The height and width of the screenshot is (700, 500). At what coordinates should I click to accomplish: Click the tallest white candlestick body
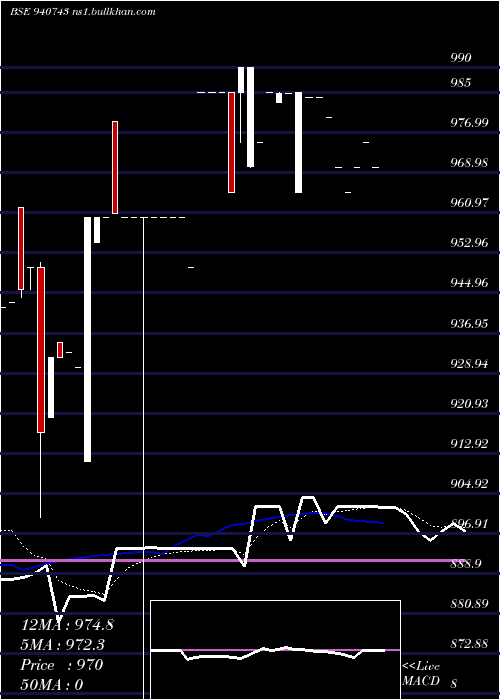point(88,339)
